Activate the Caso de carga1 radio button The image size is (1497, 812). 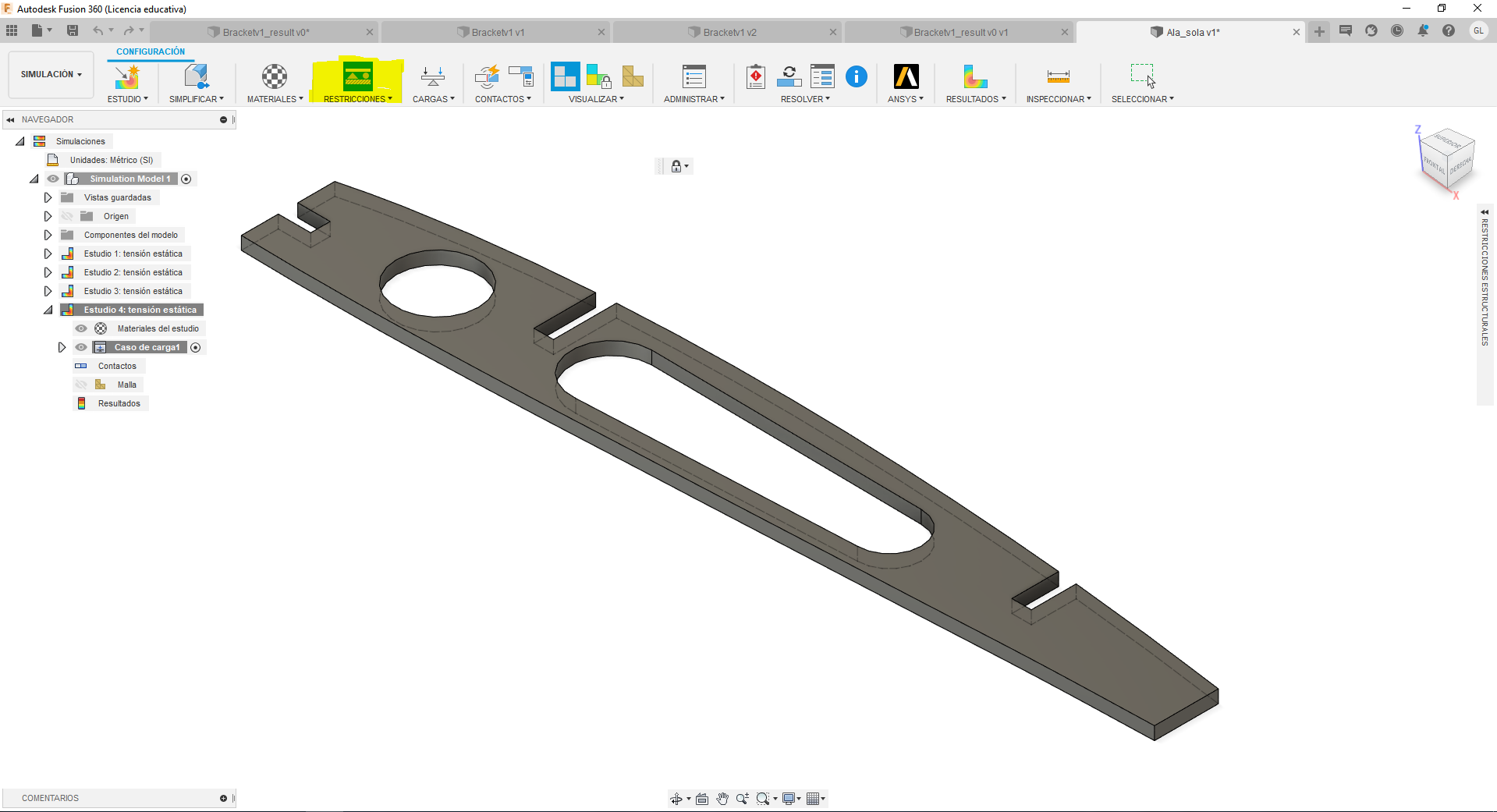196,347
